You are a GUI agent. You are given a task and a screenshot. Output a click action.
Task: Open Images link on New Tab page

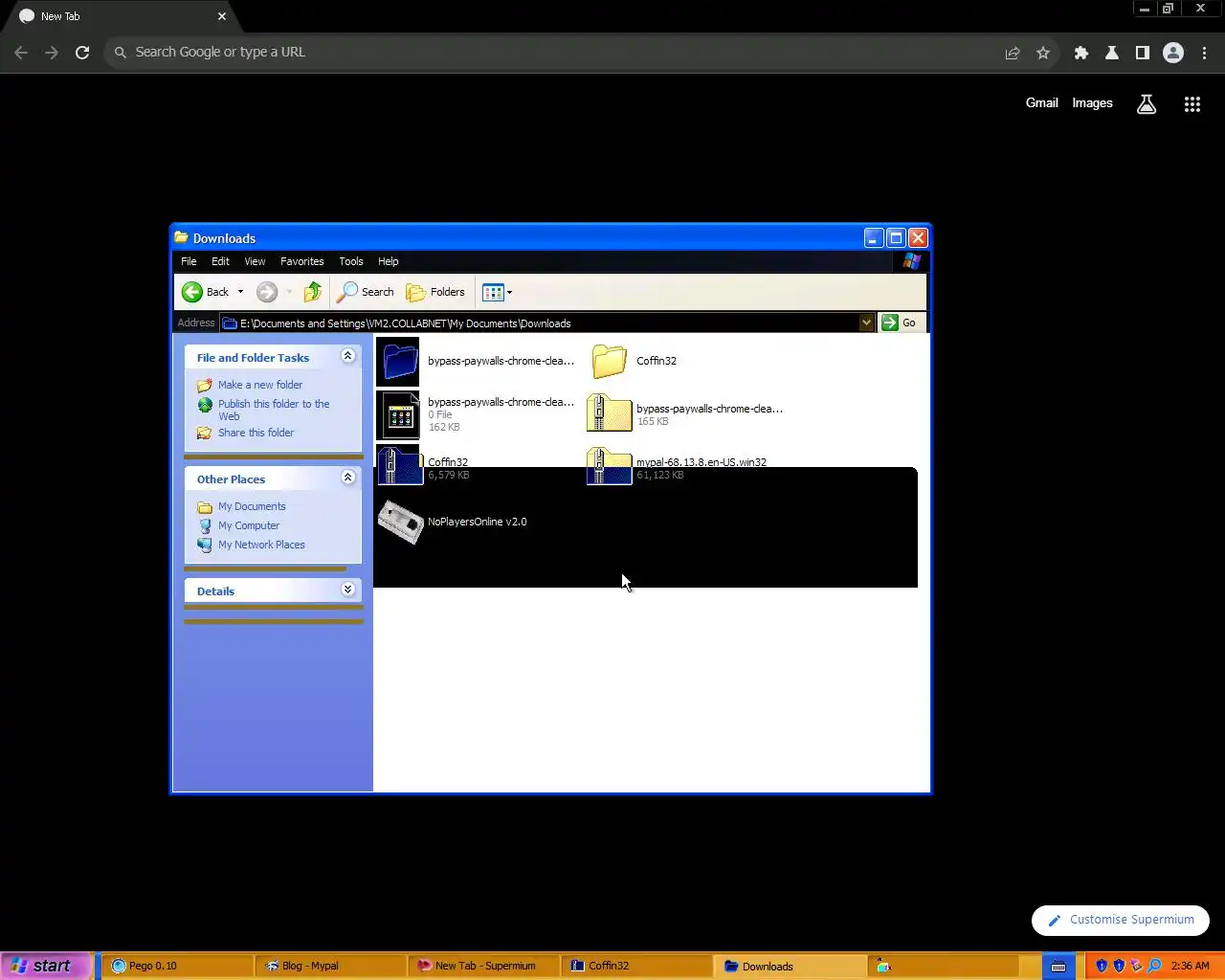[1092, 103]
